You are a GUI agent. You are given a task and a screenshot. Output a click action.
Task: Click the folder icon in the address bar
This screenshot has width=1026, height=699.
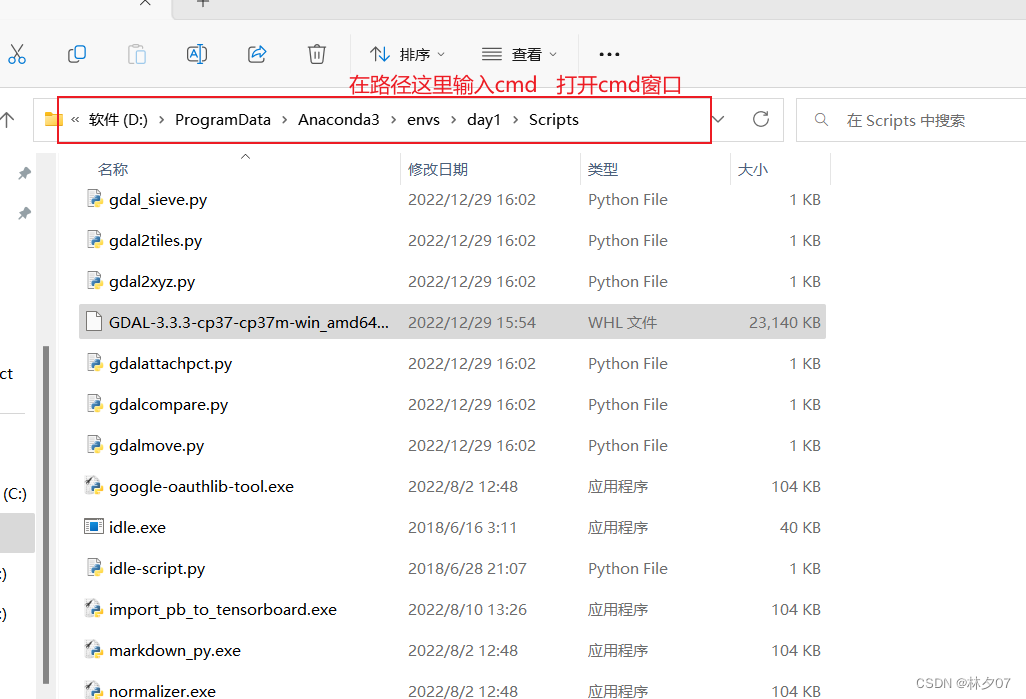pyautogui.click(x=53, y=119)
